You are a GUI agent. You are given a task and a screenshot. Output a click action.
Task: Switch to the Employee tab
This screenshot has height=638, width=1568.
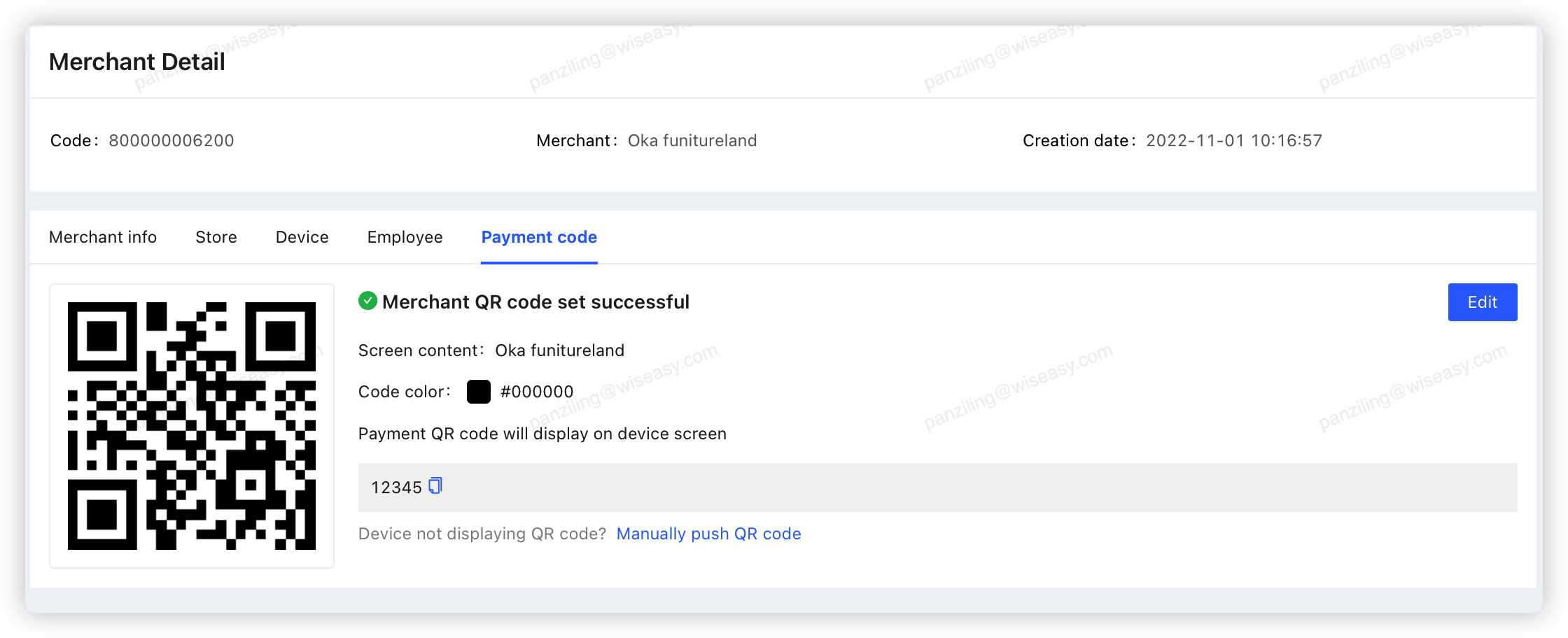point(405,237)
